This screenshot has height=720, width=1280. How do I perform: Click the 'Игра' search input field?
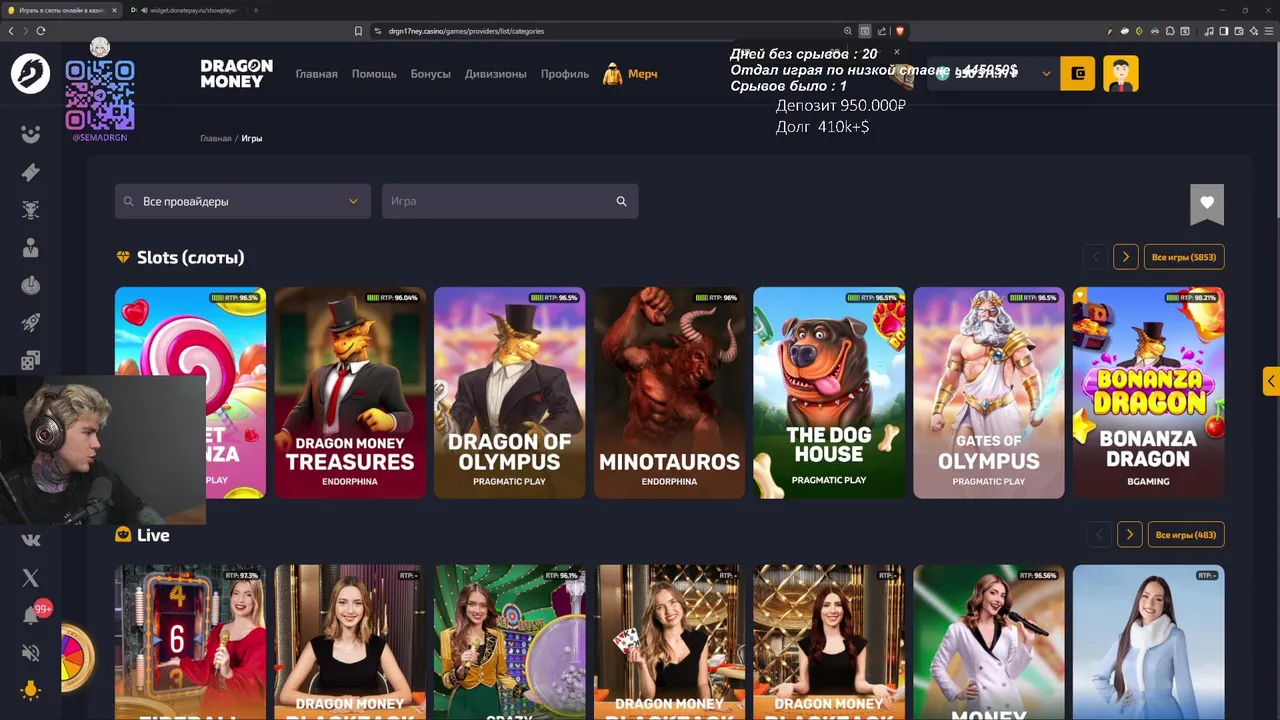(x=510, y=201)
